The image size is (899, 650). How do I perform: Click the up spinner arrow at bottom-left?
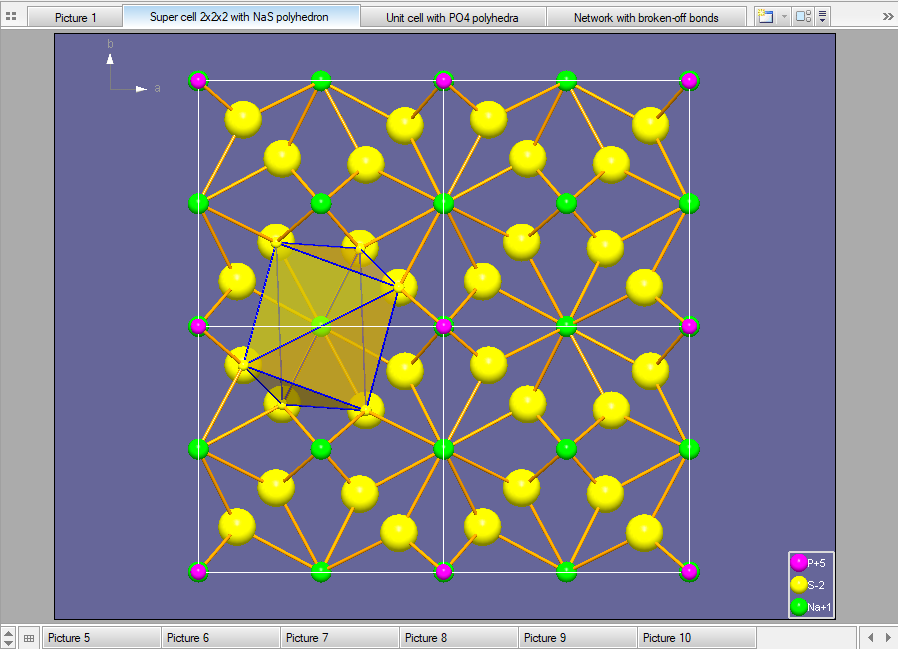[7, 632]
